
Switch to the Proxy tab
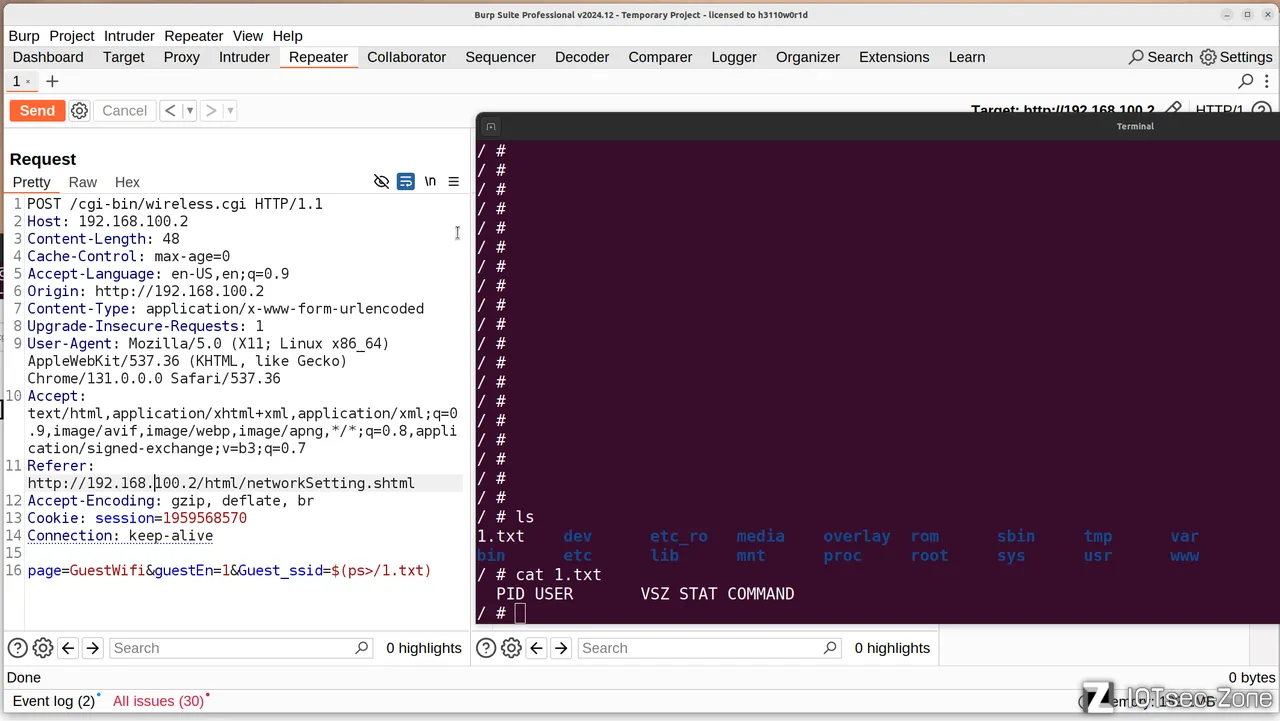point(182,57)
